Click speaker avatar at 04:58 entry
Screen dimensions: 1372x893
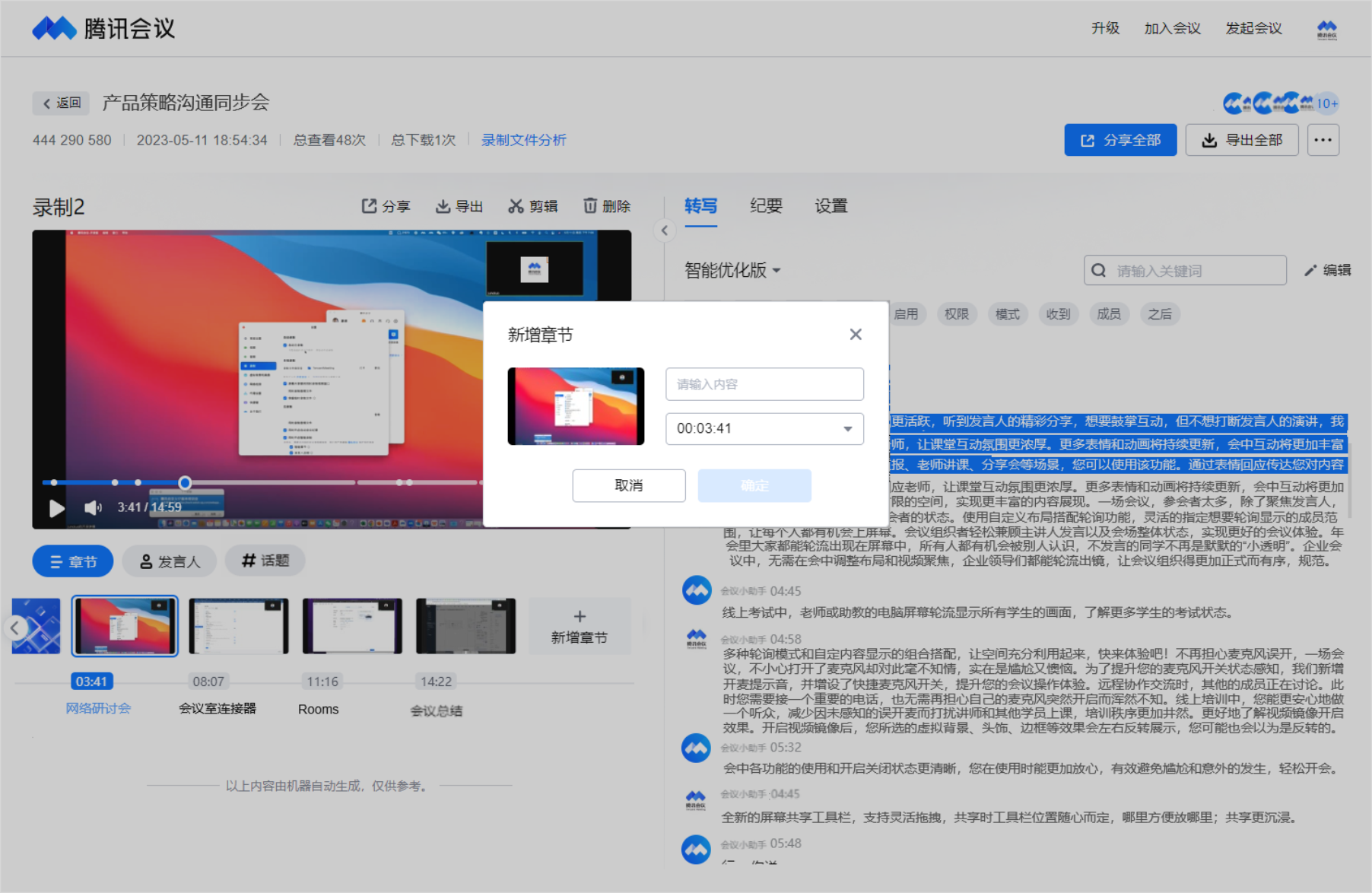click(697, 638)
